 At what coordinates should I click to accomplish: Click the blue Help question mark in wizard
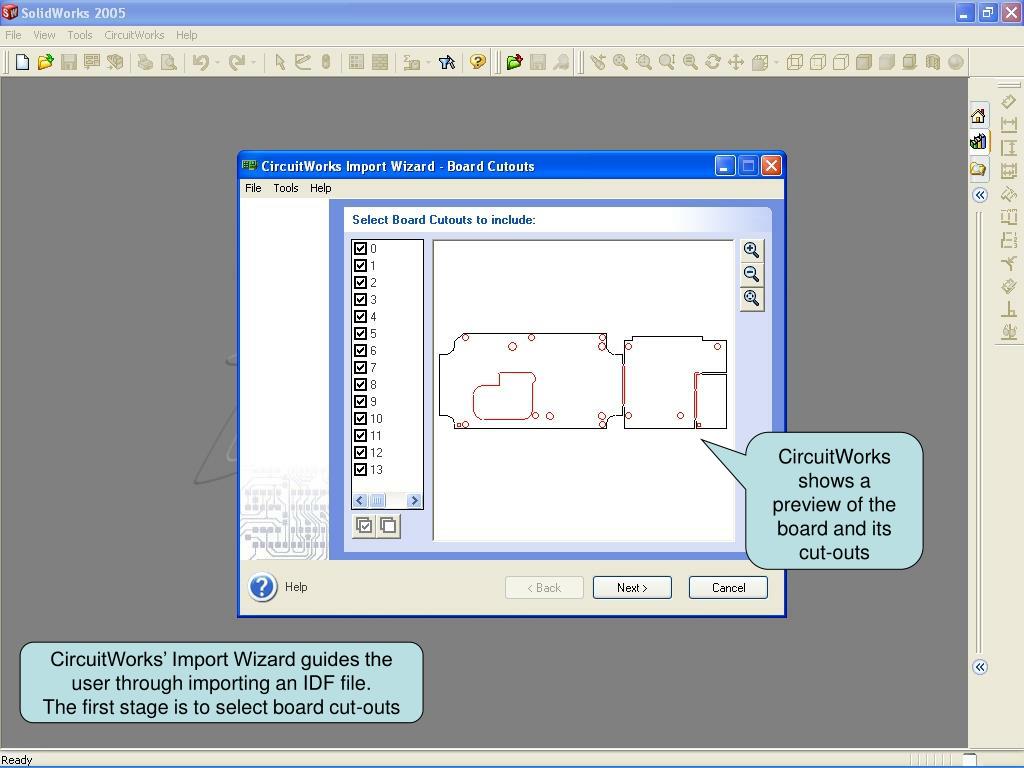pos(263,587)
